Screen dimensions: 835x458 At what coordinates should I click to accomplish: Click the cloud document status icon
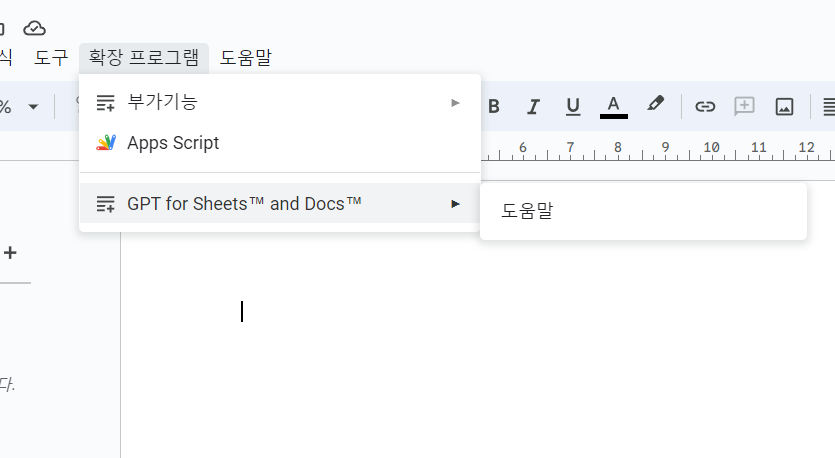coord(35,28)
